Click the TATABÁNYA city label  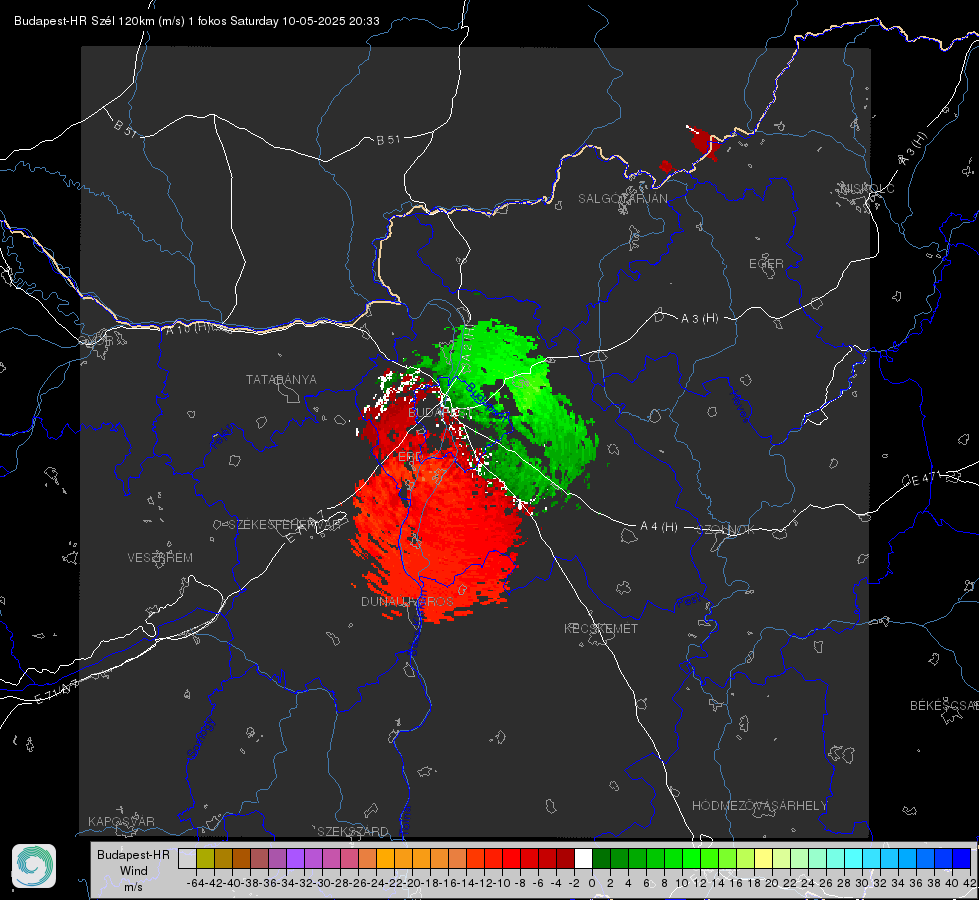point(281,380)
